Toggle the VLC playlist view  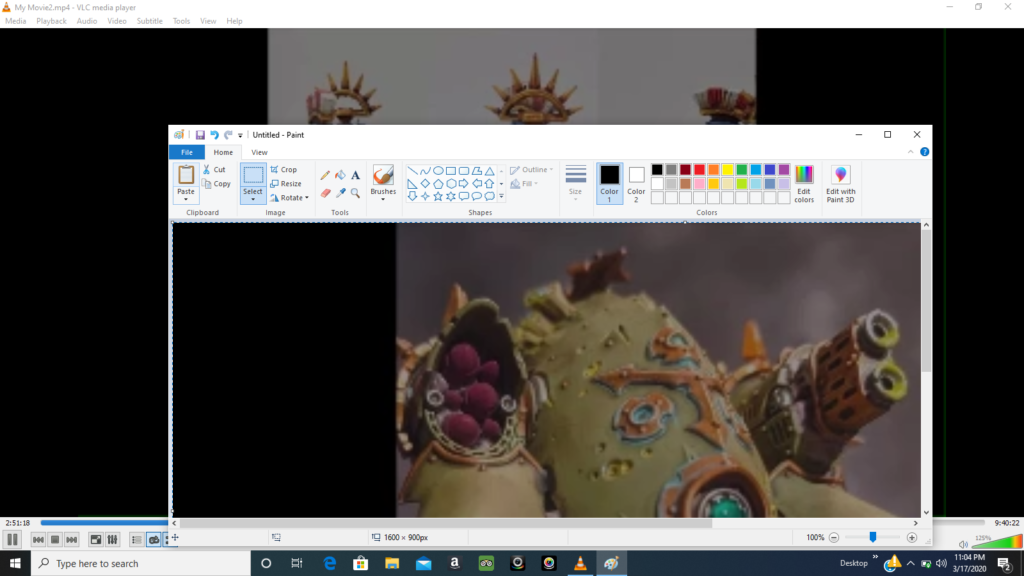point(136,539)
